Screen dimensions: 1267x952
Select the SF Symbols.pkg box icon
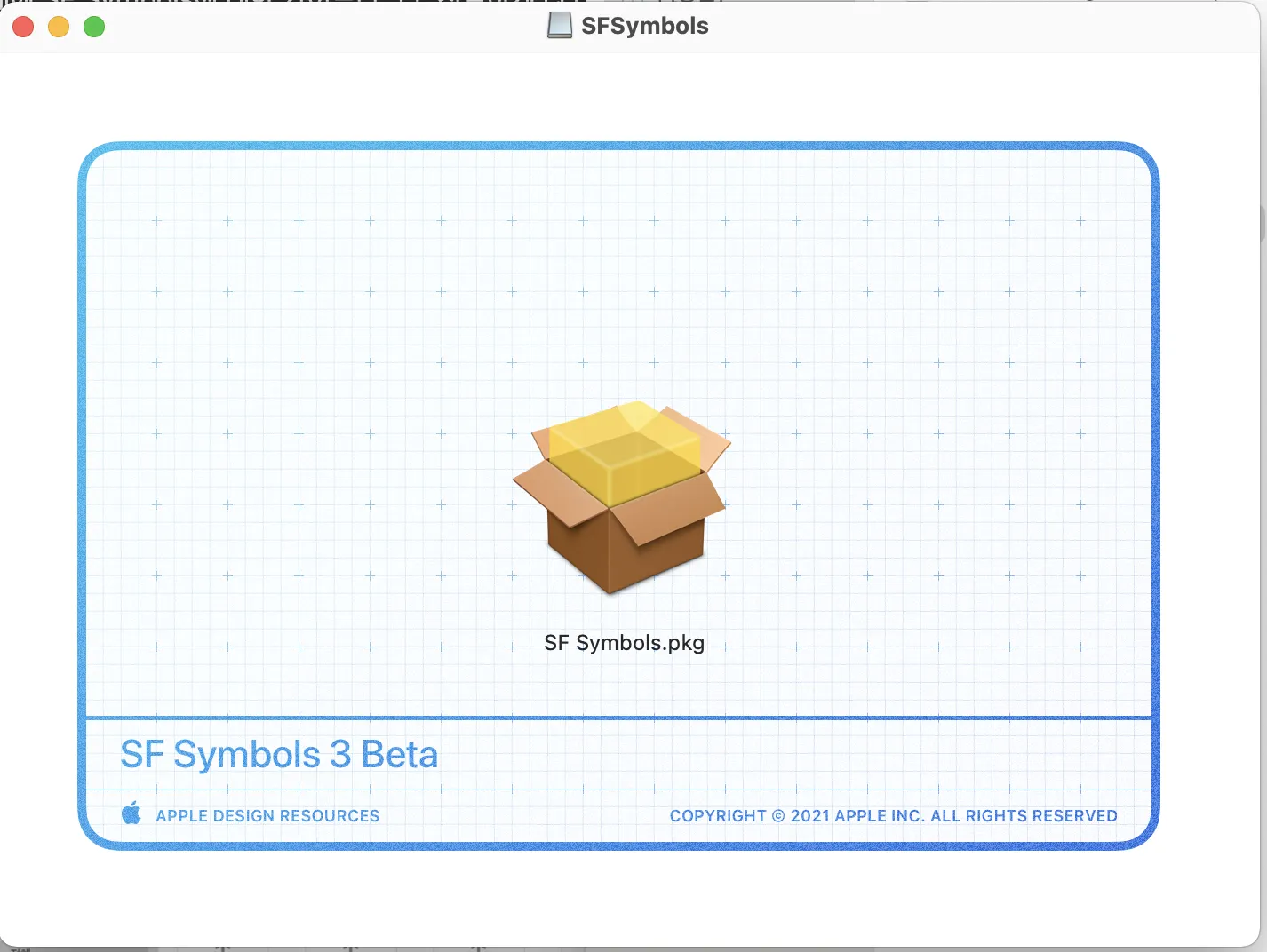pyautogui.click(x=622, y=497)
